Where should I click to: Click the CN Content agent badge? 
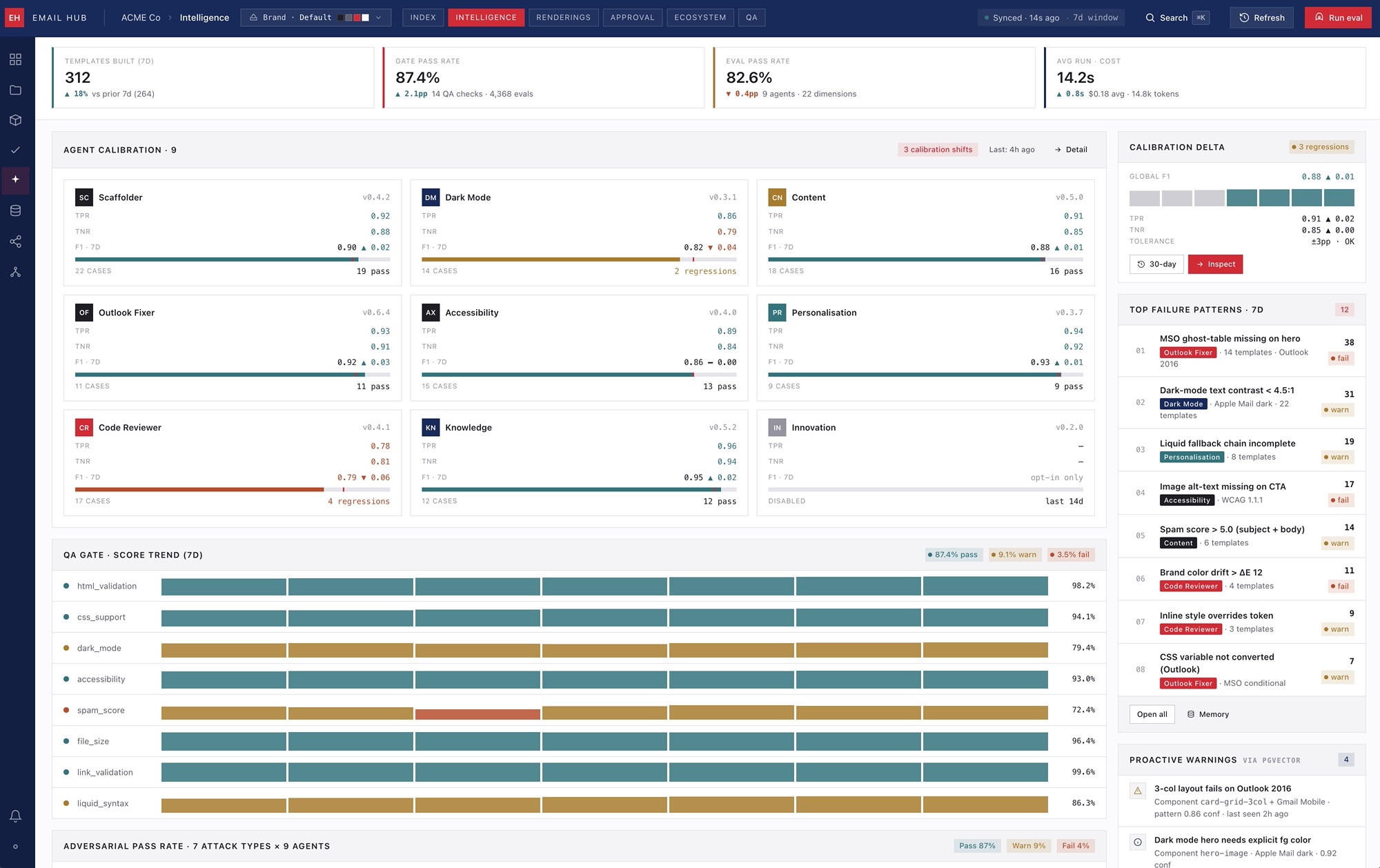[777, 197]
